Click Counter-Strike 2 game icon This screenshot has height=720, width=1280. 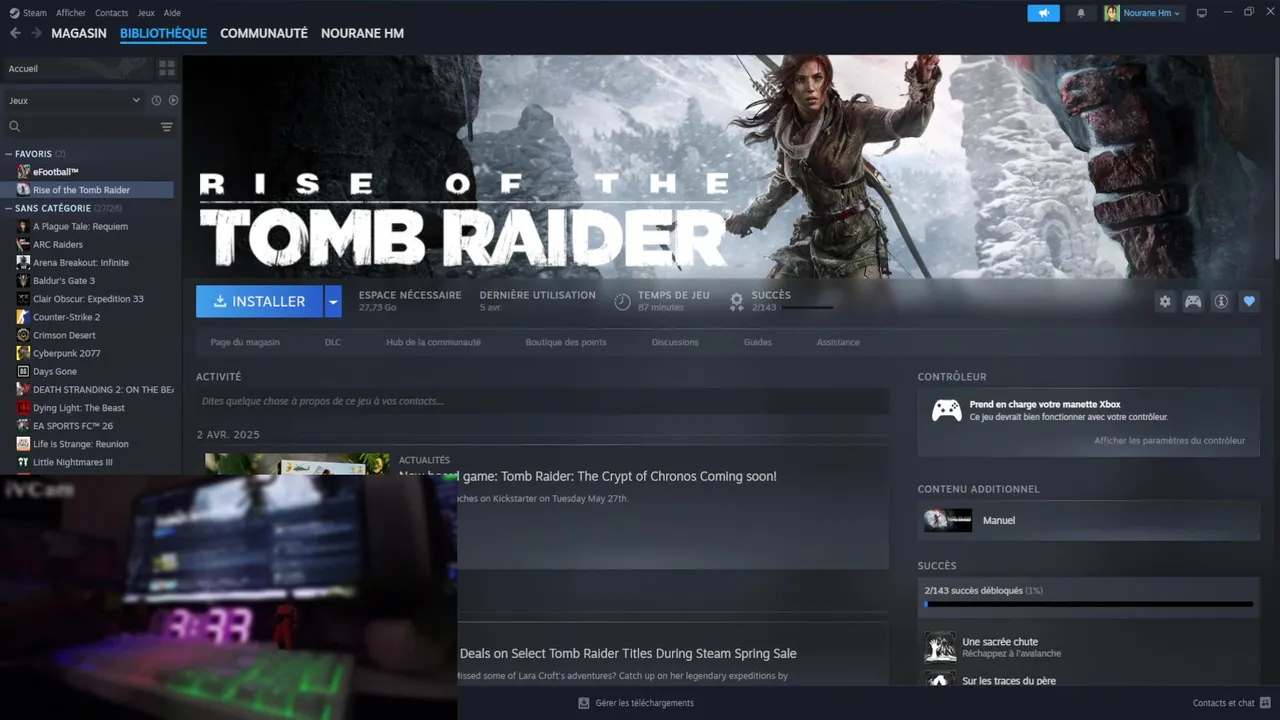click(x=23, y=317)
